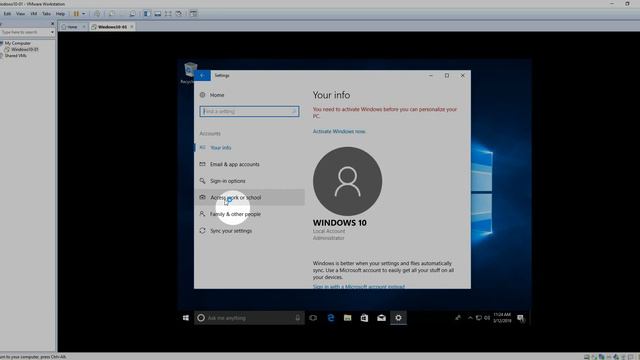Click Activate Windows now link
The image size is (640, 360).
coord(339,131)
